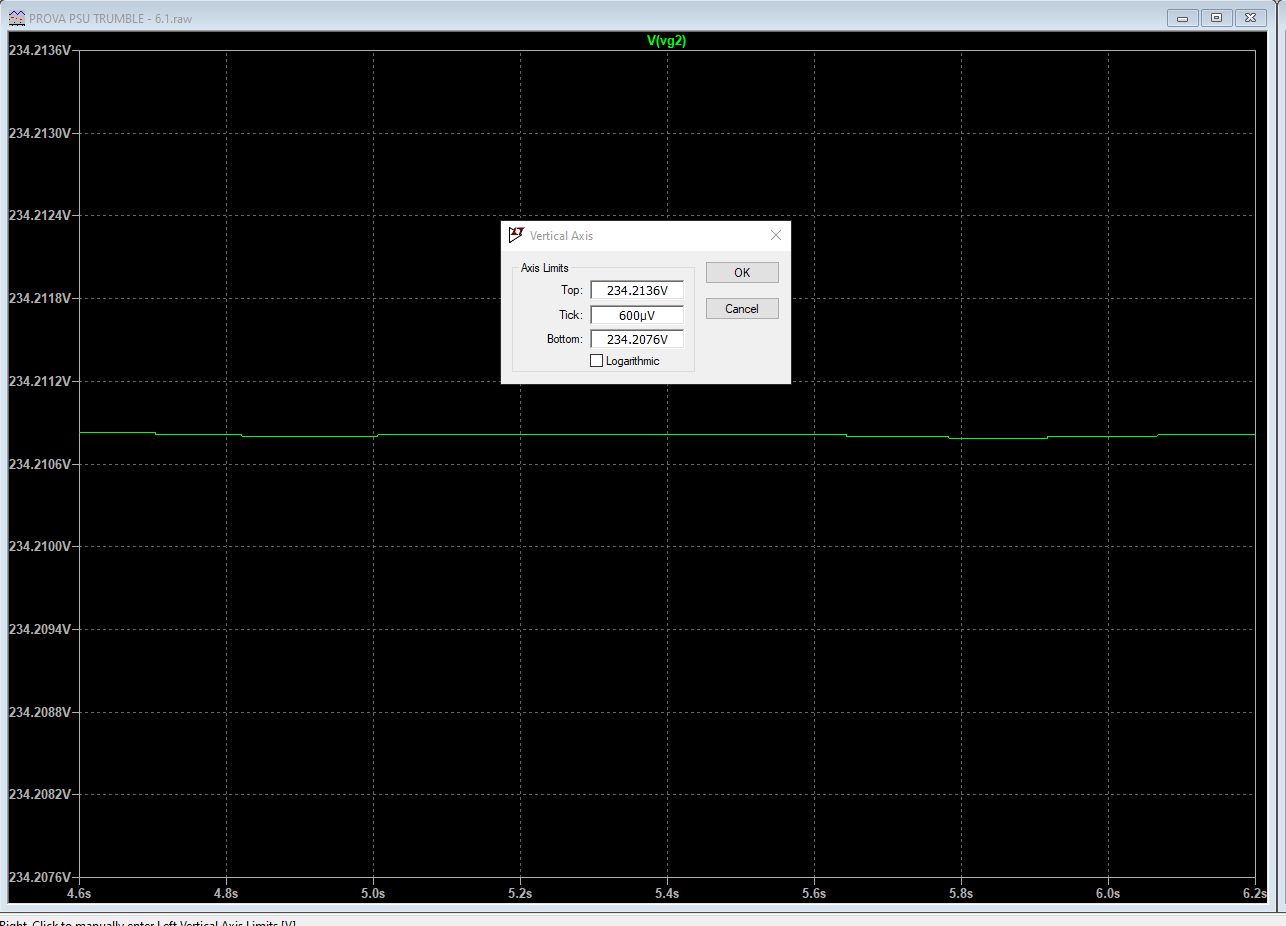This screenshot has height=926, width=1286.
Task: Click the 5.8s time axis label
Action: coord(961,893)
